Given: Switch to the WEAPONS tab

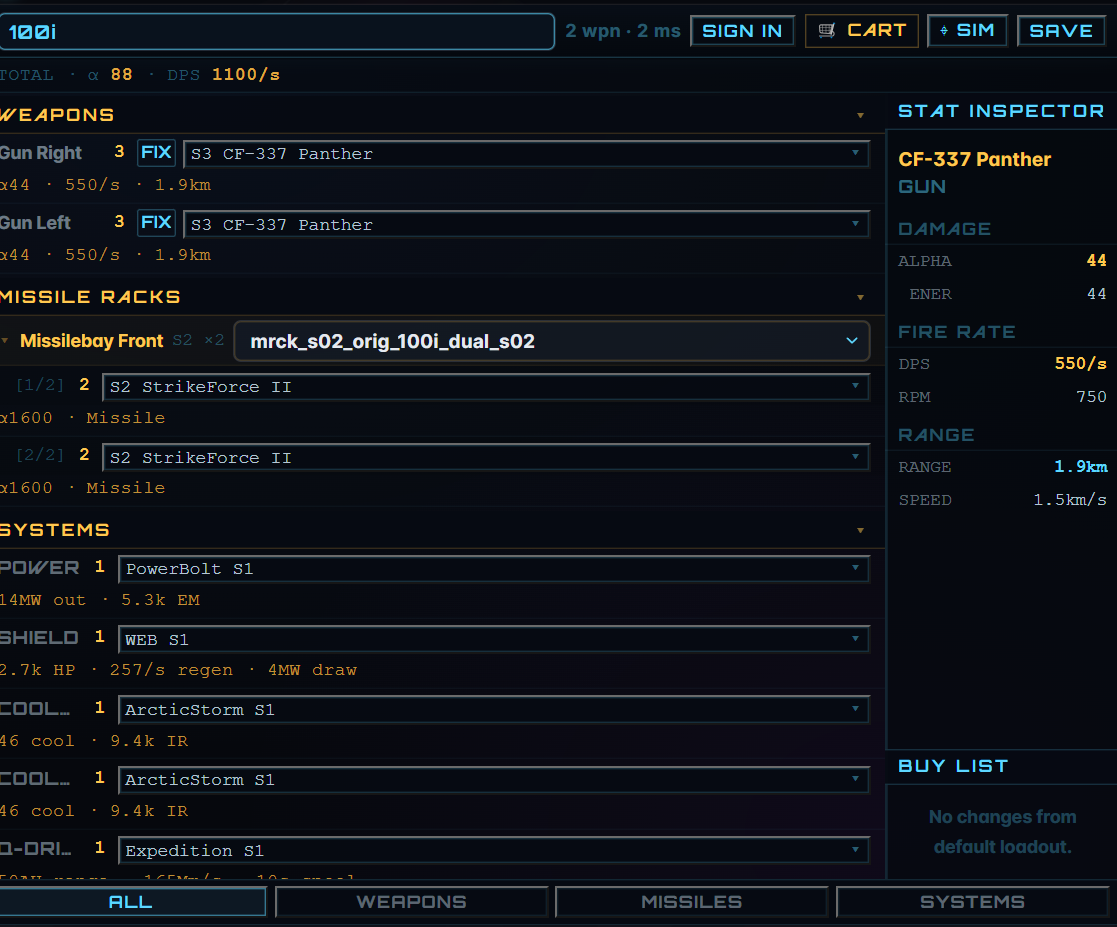Looking at the screenshot, I should coord(412,902).
